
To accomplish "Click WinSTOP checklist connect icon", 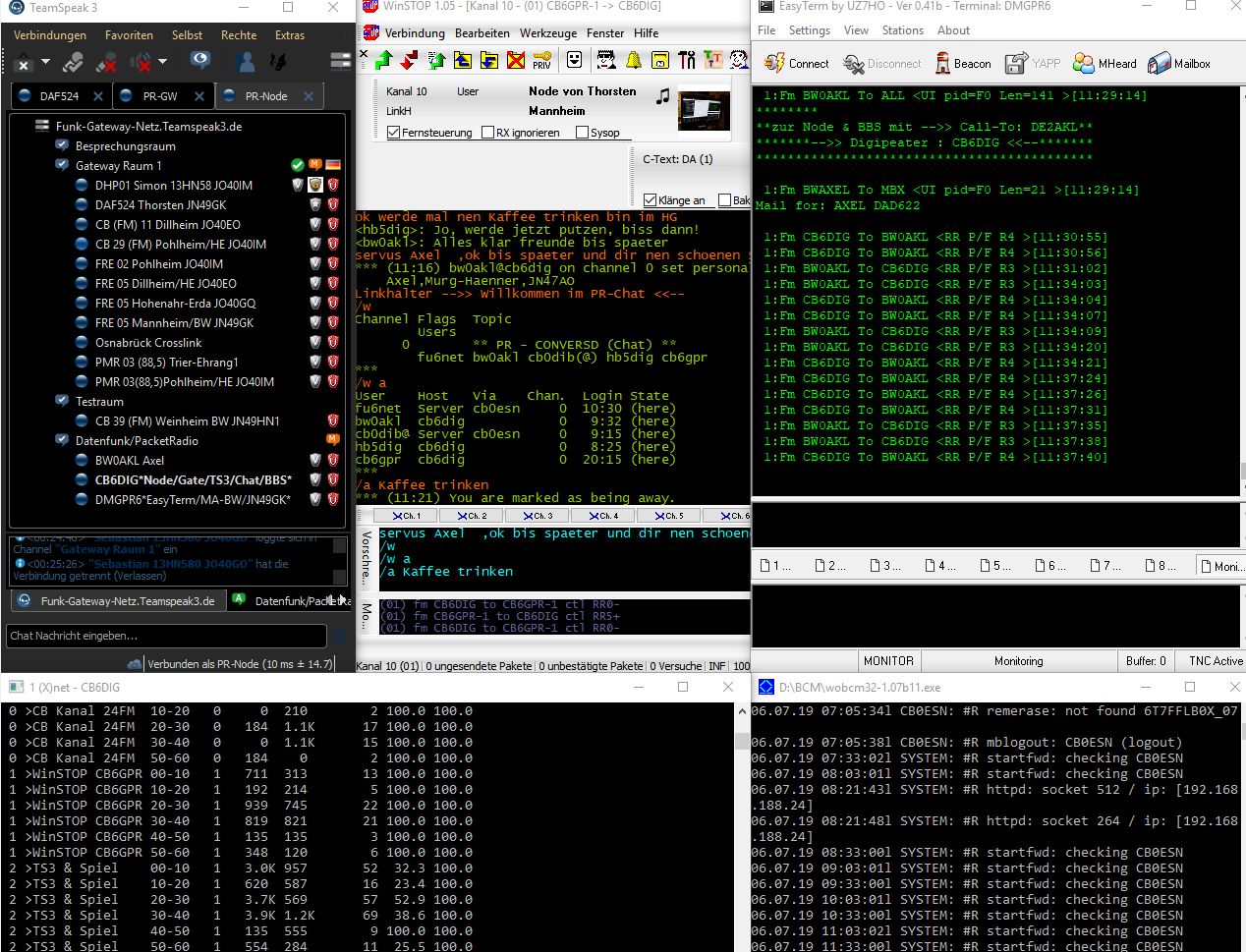I will 436,61.
